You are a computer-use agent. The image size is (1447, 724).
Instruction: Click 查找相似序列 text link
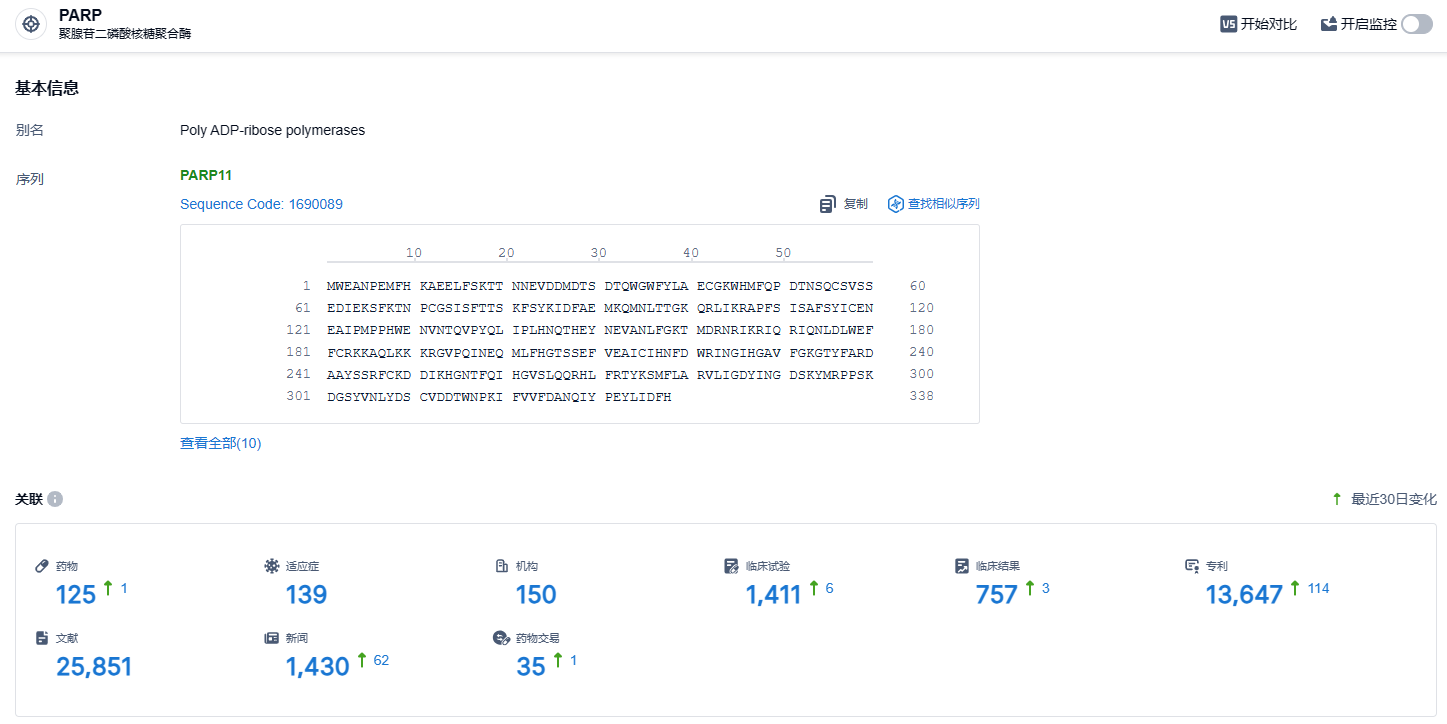coord(943,204)
